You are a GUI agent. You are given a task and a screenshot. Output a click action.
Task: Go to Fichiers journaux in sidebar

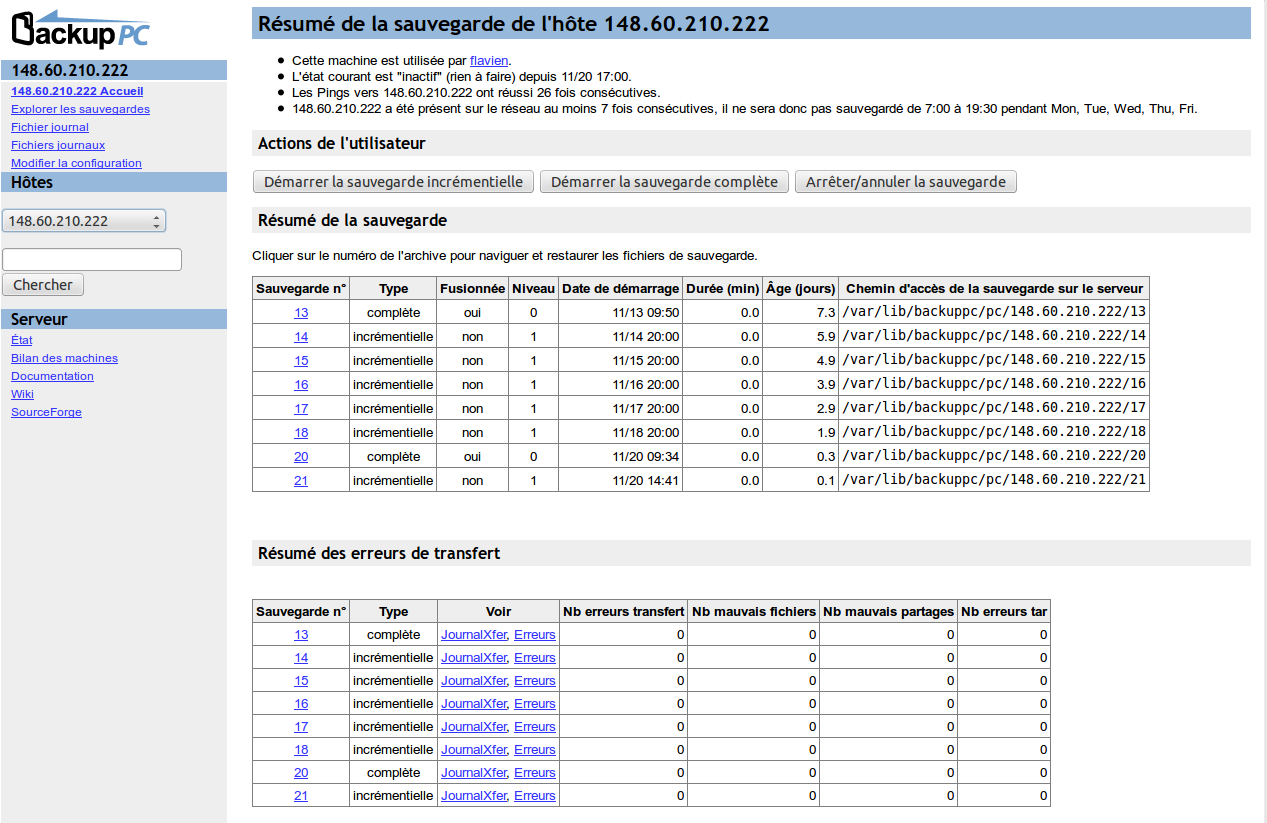coord(58,145)
